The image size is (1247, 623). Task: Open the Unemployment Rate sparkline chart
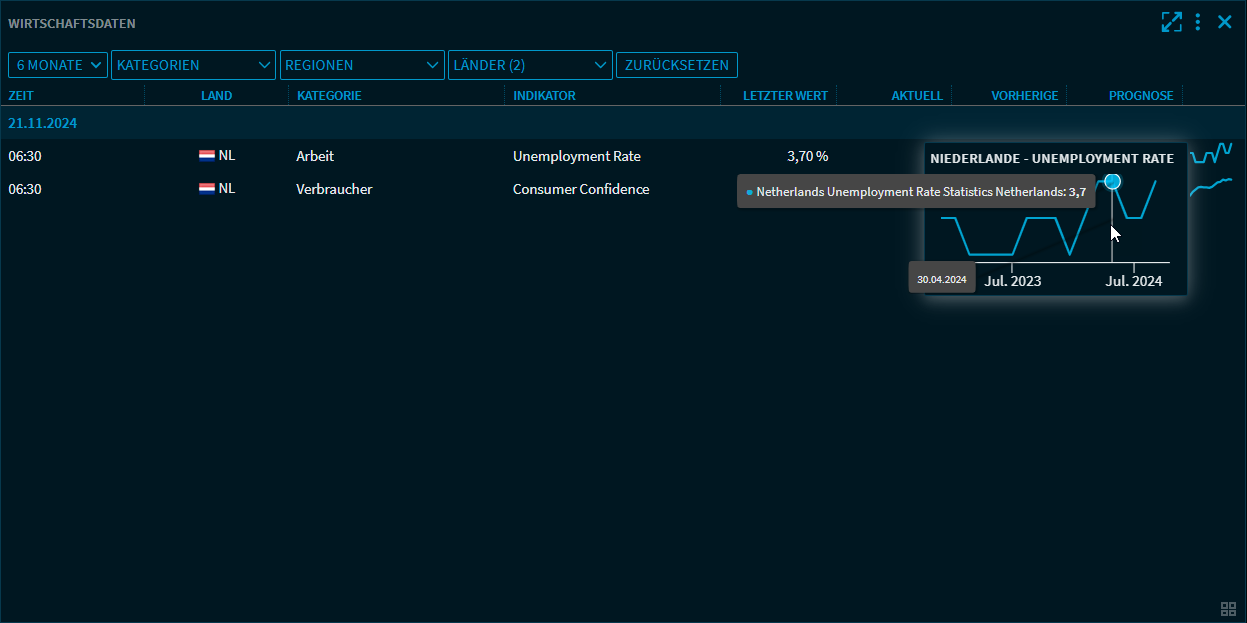tap(1211, 153)
